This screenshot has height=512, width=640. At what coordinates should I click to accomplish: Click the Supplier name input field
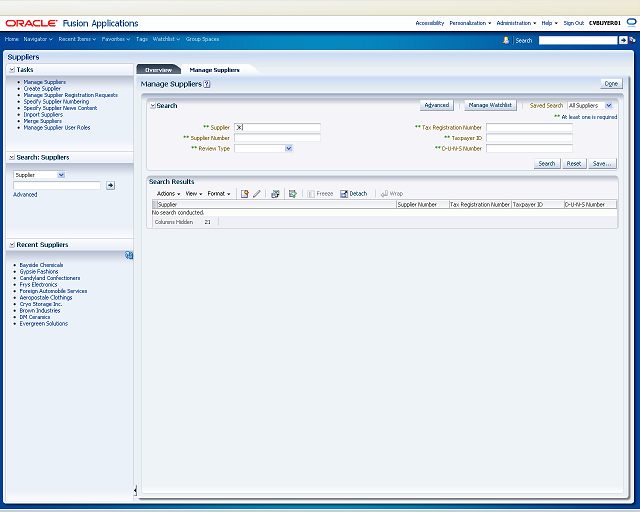click(x=277, y=127)
